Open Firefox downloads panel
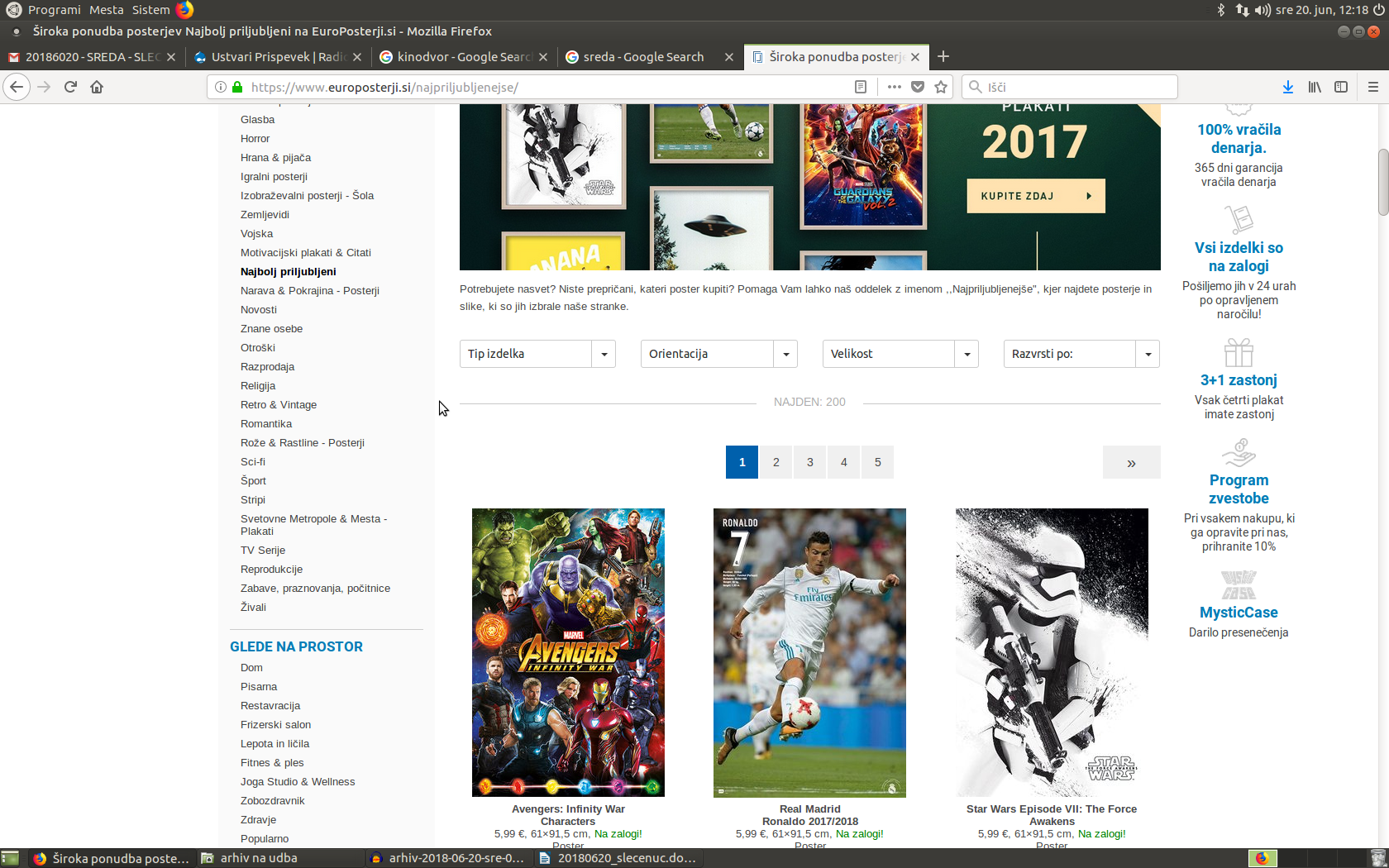Image resolution: width=1389 pixels, height=868 pixels. [x=1287, y=87]
